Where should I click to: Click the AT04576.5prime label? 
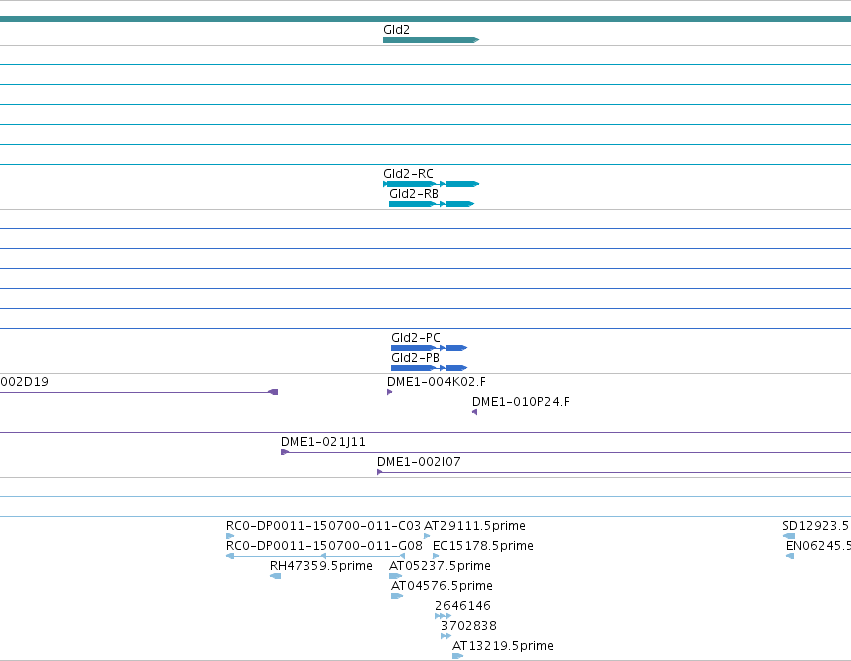pos(442,586)
